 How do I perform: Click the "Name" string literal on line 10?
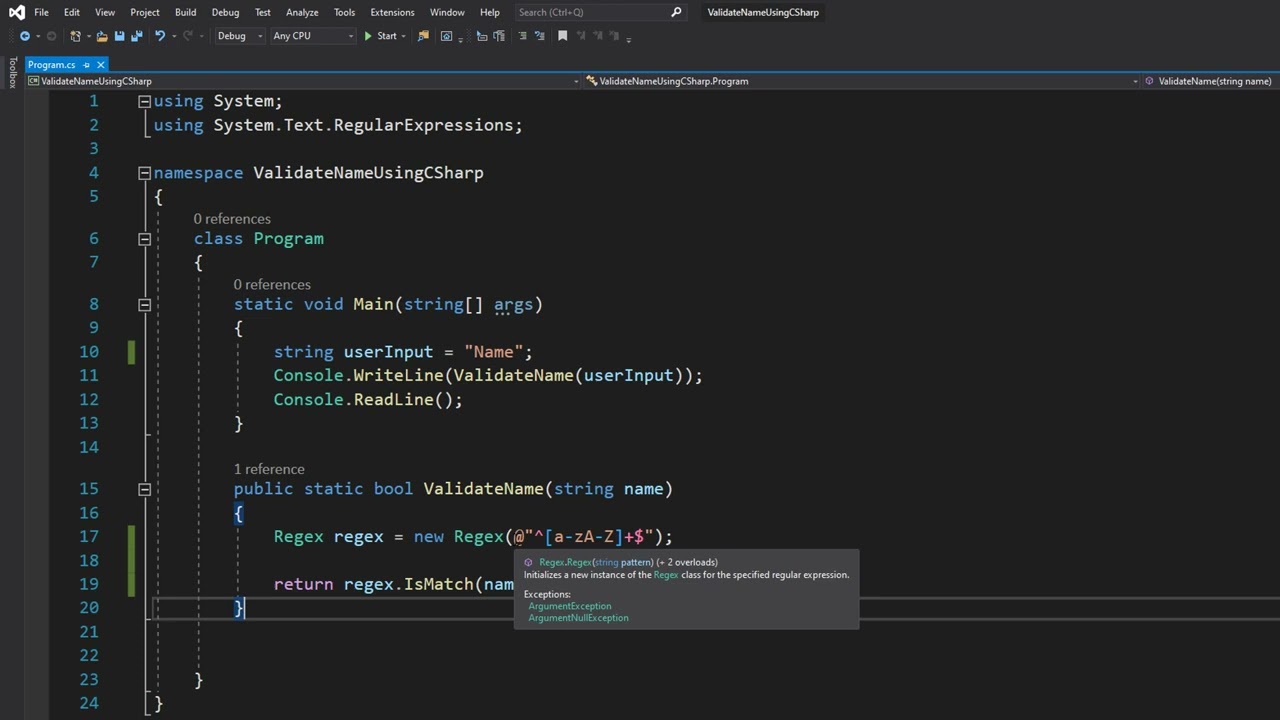(x=493, y=352)
